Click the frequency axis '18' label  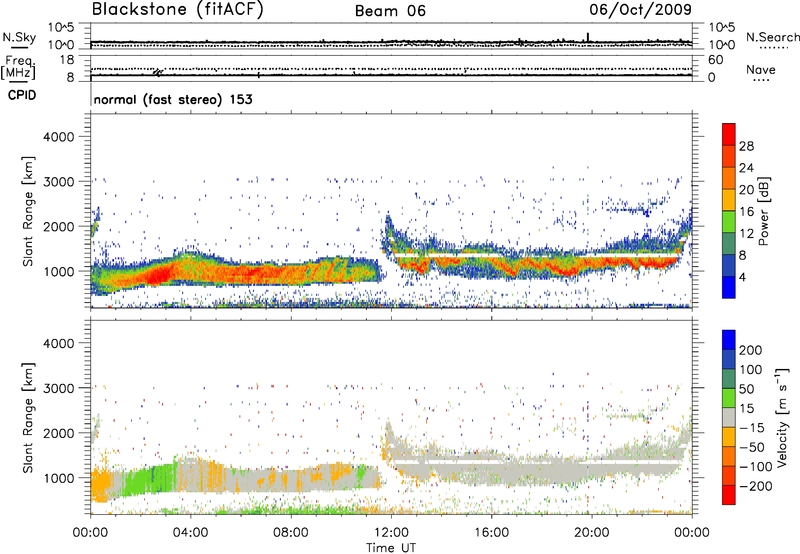67,60
